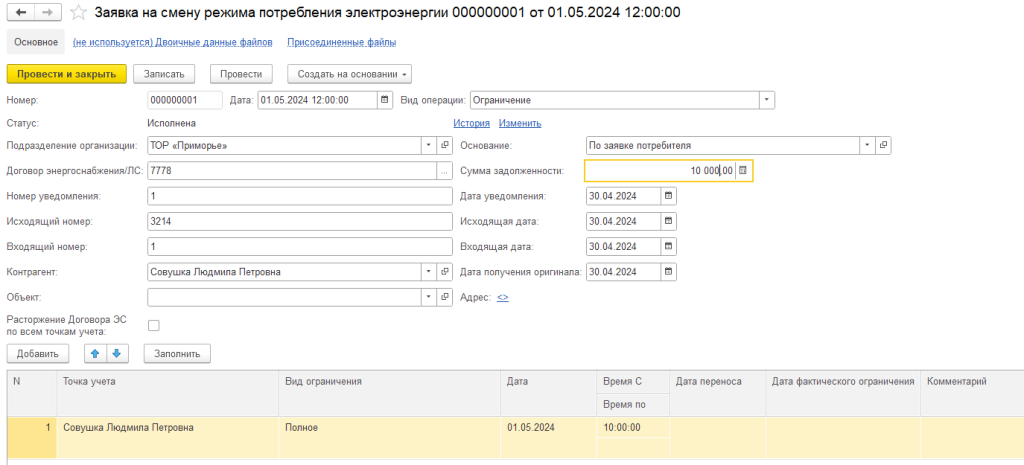Open calendar picker for the Дата field
This screenshot has width=1024, height=465.
pyautogui.click(x=385, y=100)
